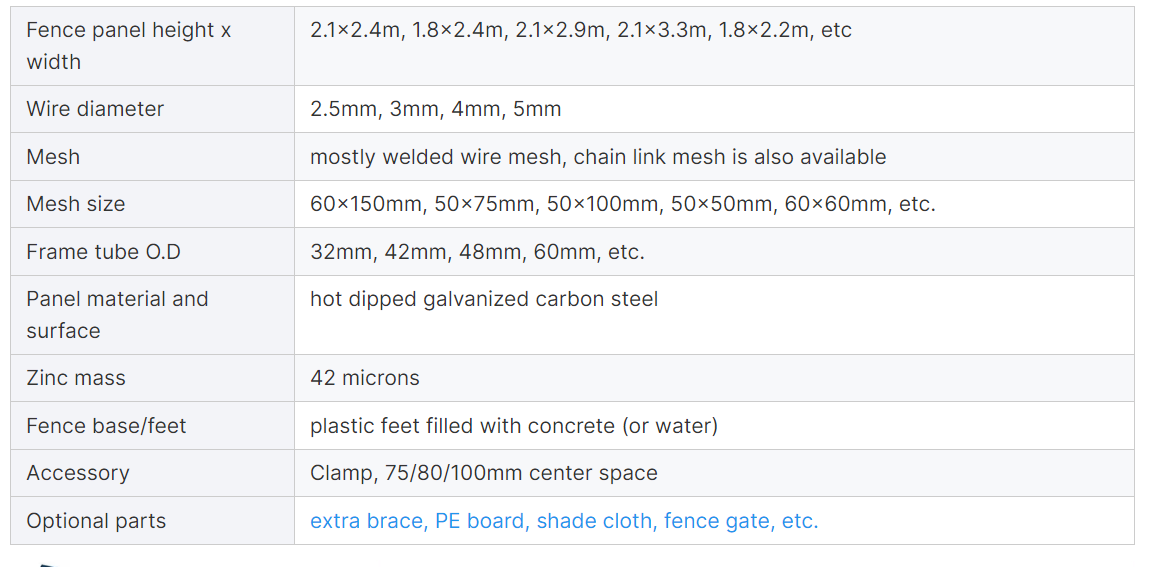The height and width of the screenshot is (567, 1149).
Task: Select the Wire diameter row label
Action: [x=95, y=109]
